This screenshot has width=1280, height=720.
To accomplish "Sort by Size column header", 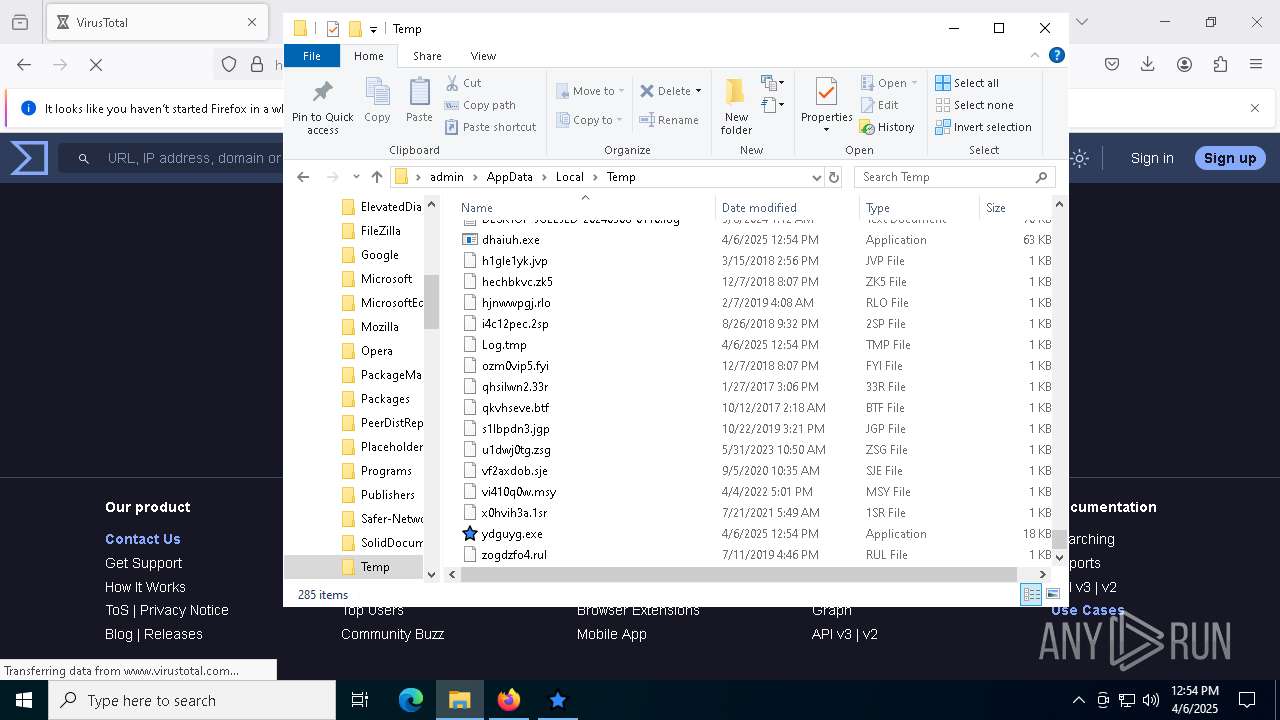I will tap(1014, 208).
